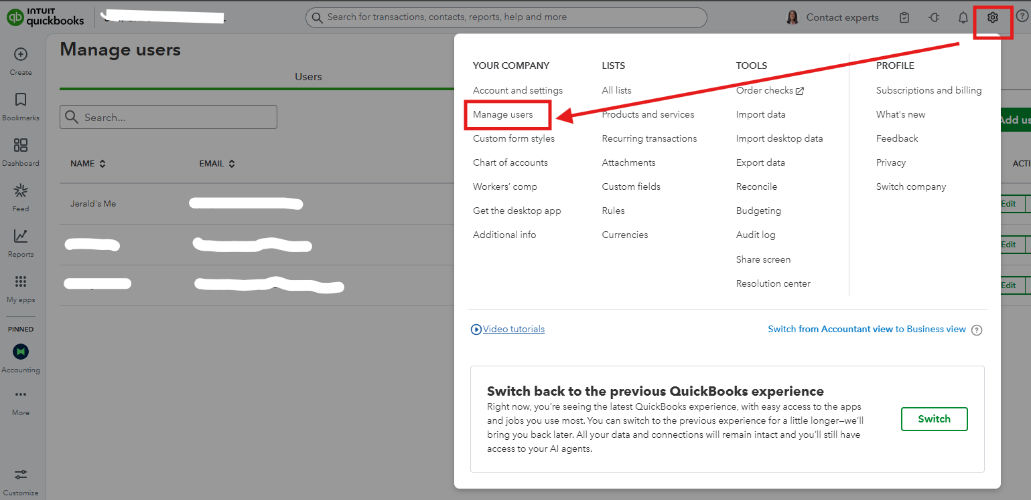Image resolution: width=1031 pixels, height=500 pixels.
Task: Open the Create plus icon
Action: coord(21,55)
